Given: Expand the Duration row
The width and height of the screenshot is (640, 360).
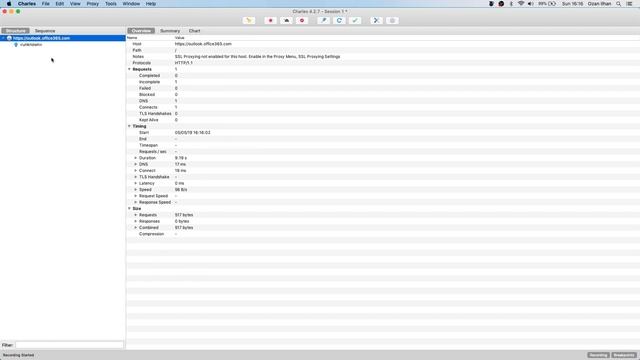Looking at the screenshot, I should [x=136, y=158].
